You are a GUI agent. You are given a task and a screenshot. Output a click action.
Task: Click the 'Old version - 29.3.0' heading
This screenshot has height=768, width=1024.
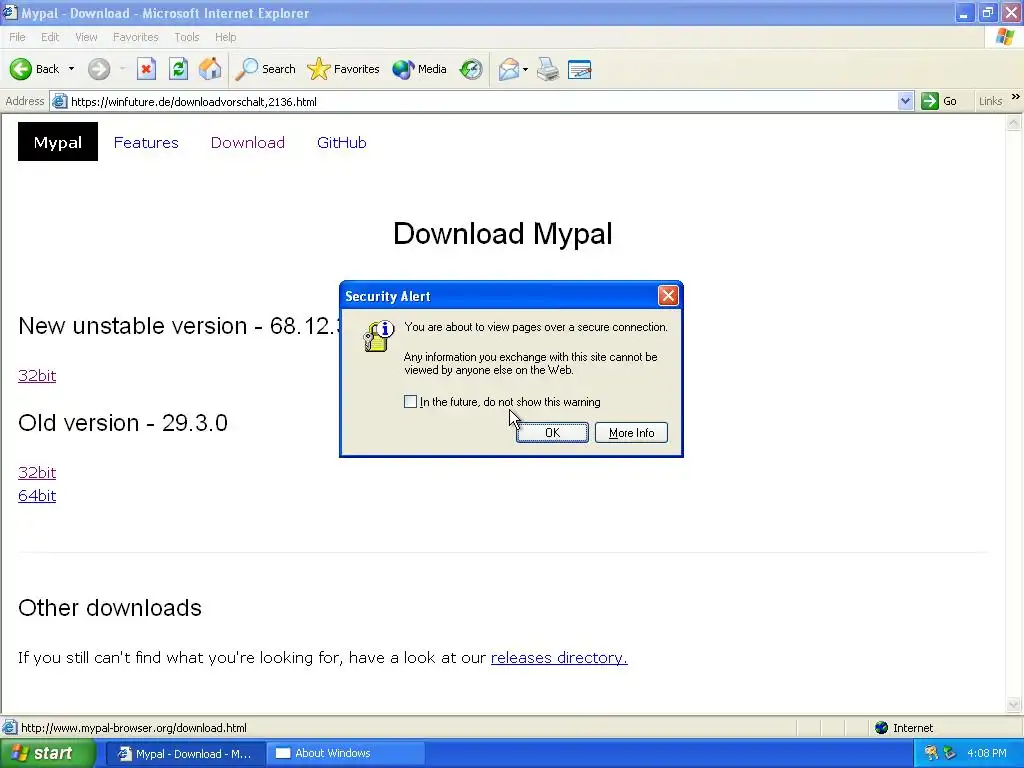click(x=123, y=423)
